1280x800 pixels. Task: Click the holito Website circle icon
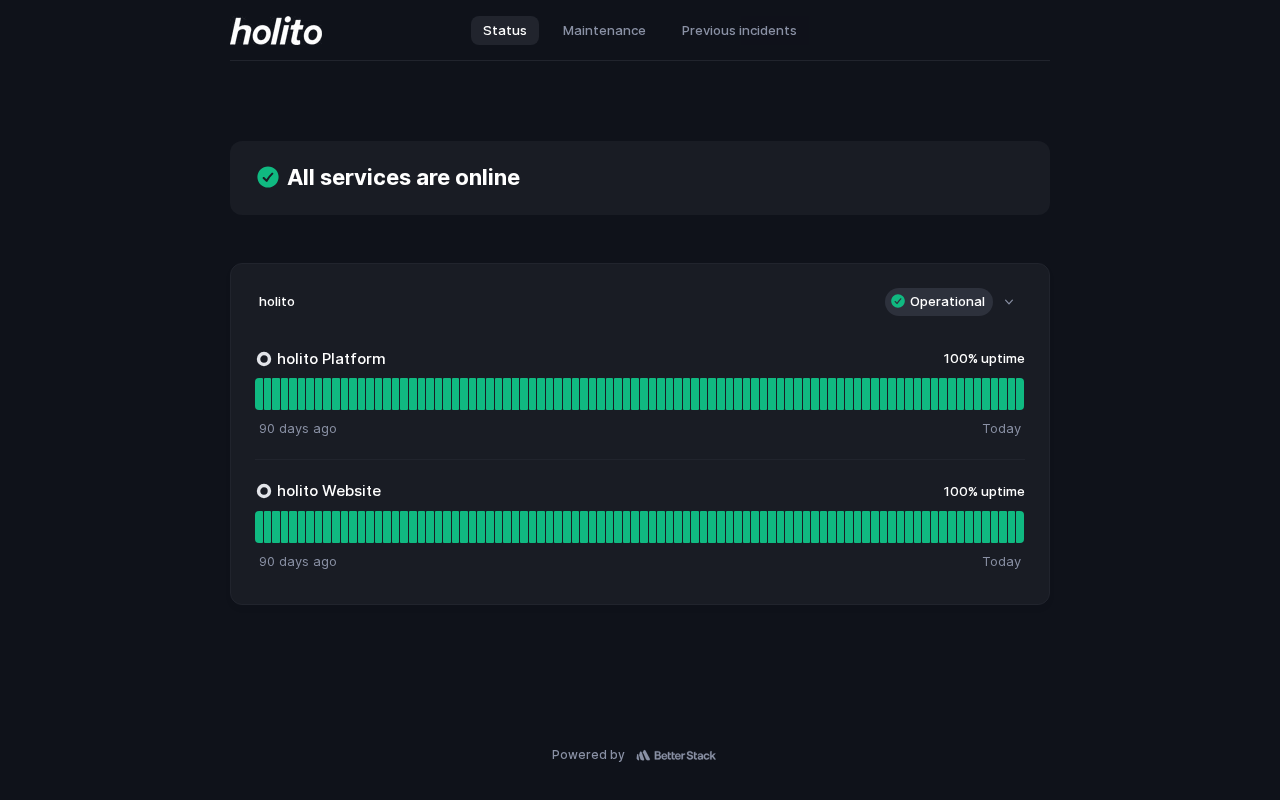[x=264, y=491]
